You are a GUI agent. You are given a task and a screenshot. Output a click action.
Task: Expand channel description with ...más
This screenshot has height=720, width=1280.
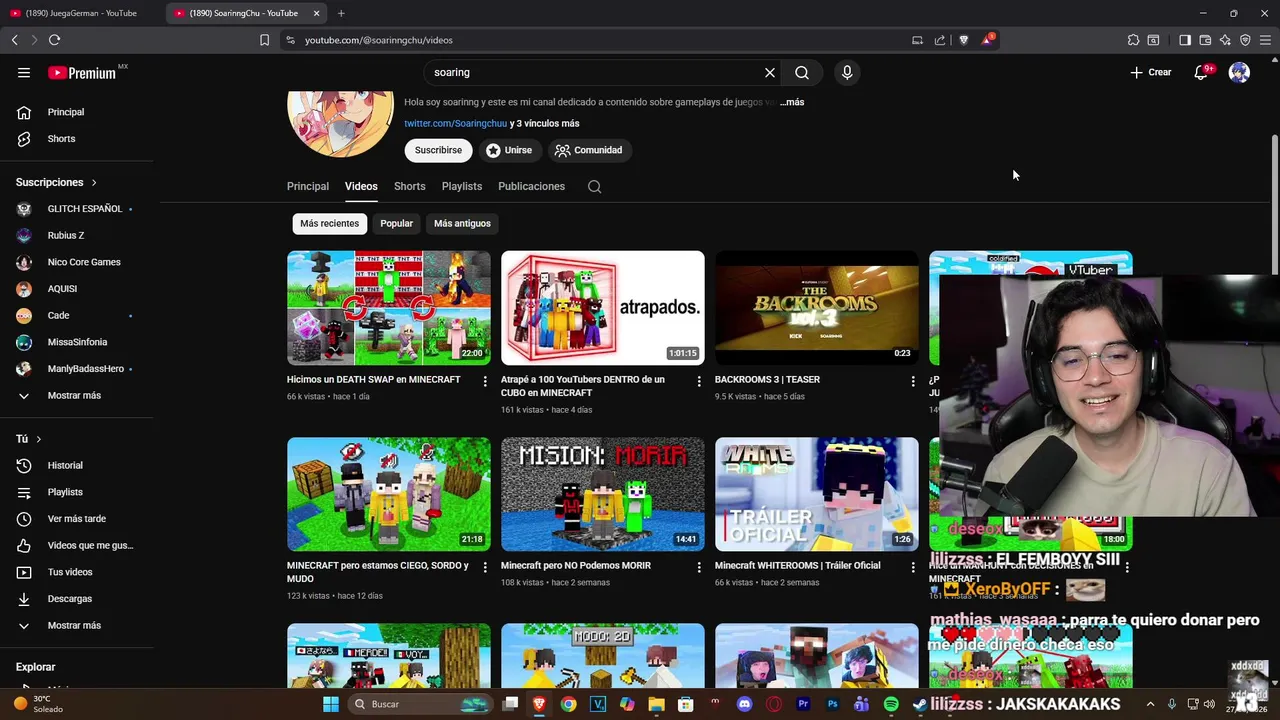click(x=792, y=102)
